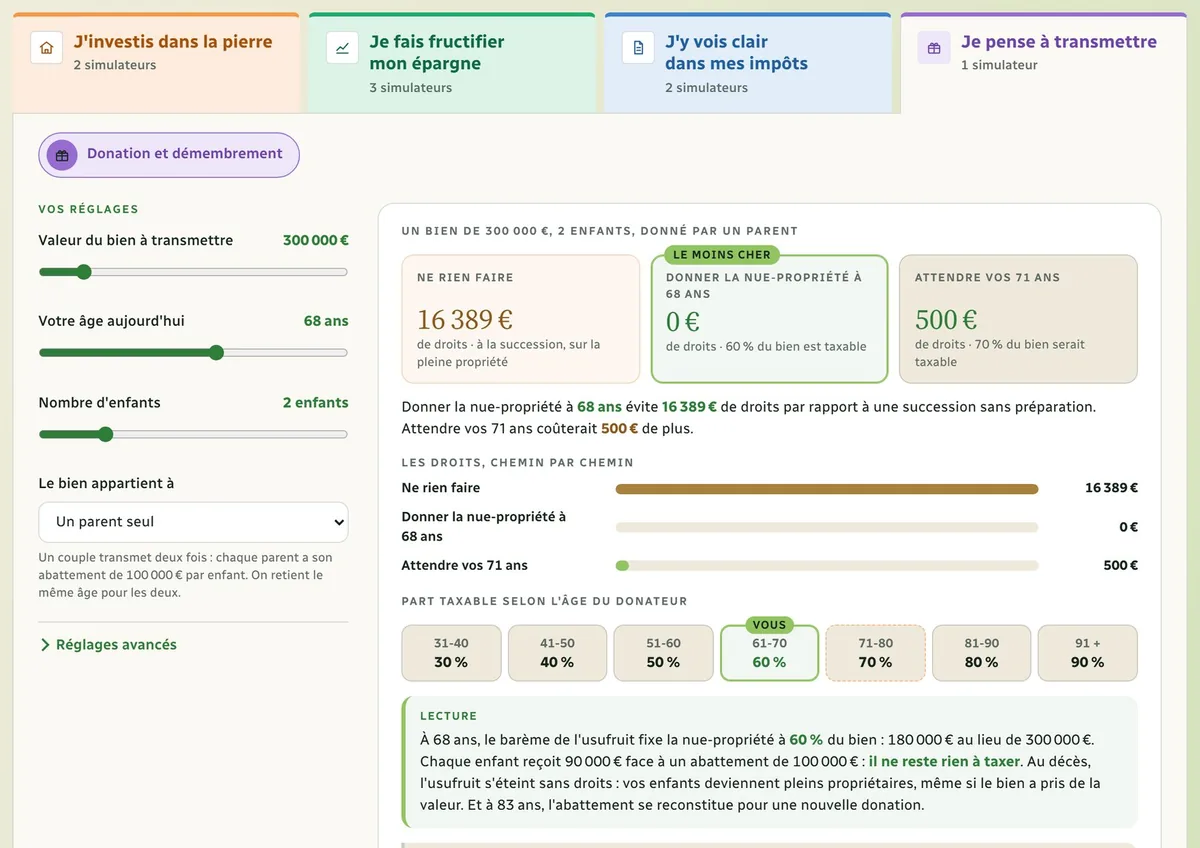Screen dimensions: 1200x848
Task: Click the "VOS RÉGLAGES" heading
Action: tap(89, 209)
